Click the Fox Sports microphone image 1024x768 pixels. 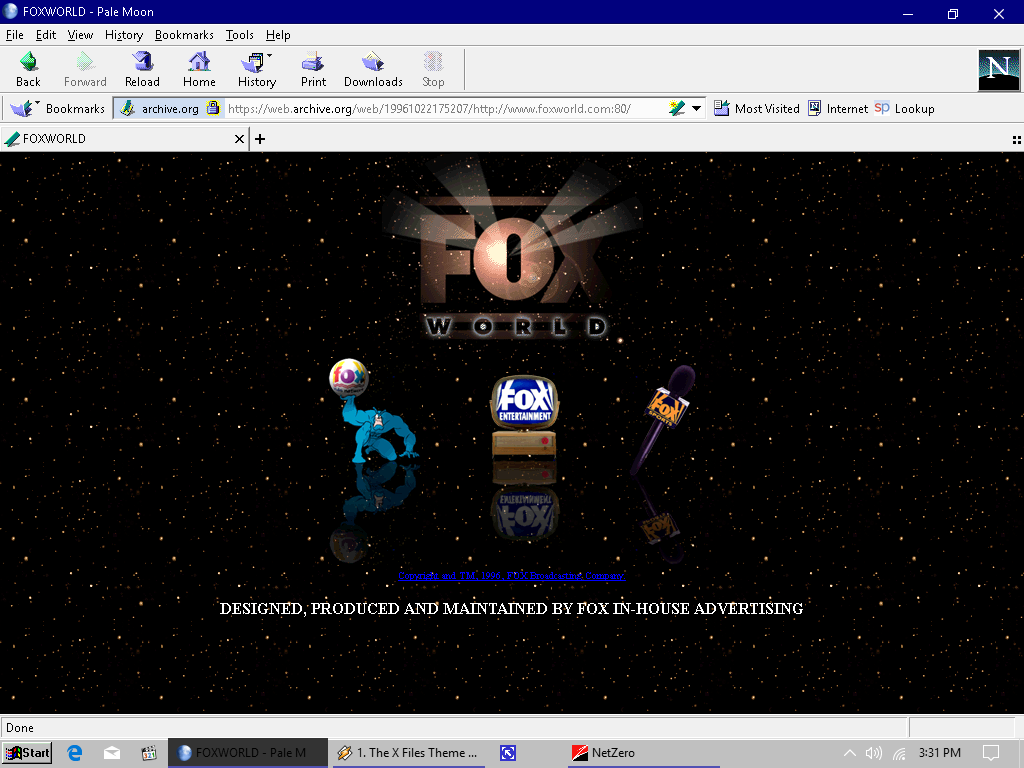point(662,419)
